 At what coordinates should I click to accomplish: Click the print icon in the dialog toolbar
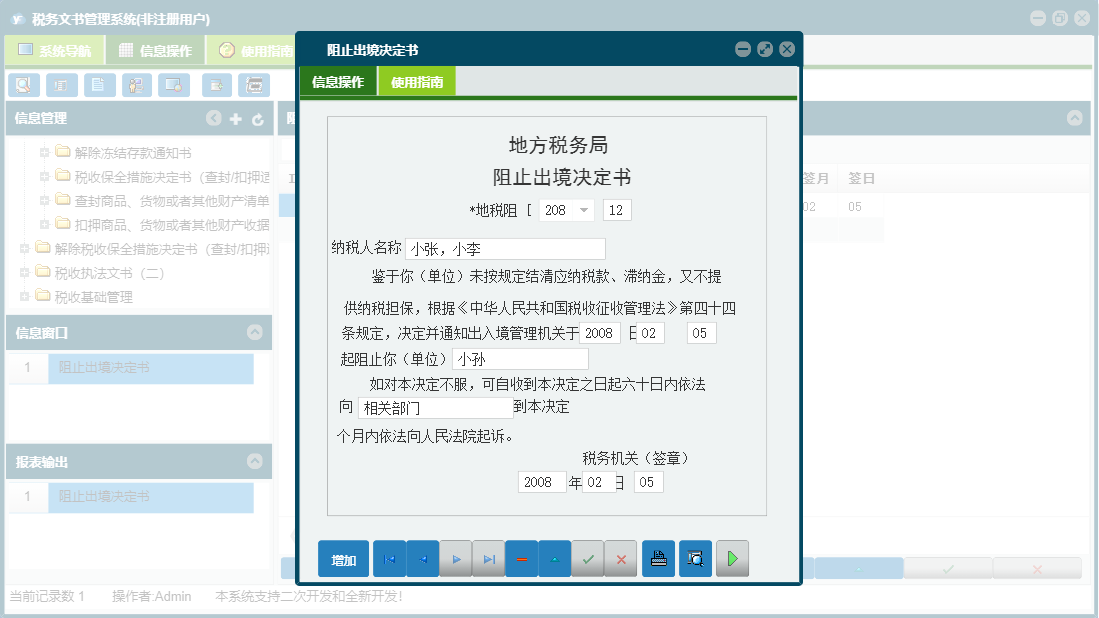(x=658, y=558)
